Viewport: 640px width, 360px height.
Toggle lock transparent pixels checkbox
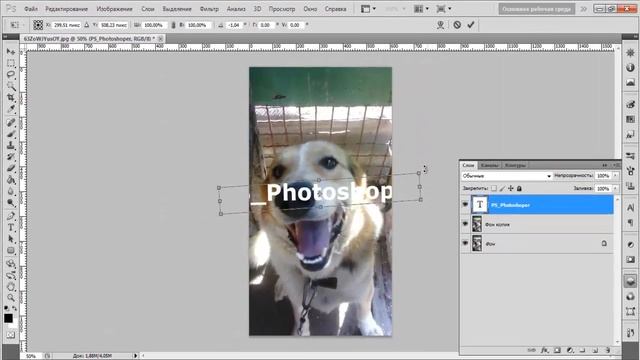tap(494, 188)
